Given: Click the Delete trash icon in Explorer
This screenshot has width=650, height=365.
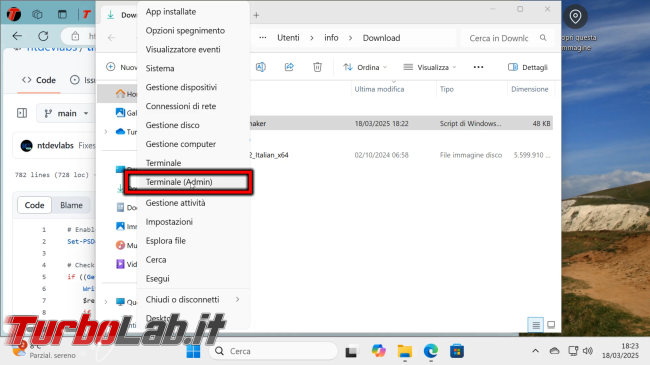Looking at the screenshot, I should click(317, 67).
